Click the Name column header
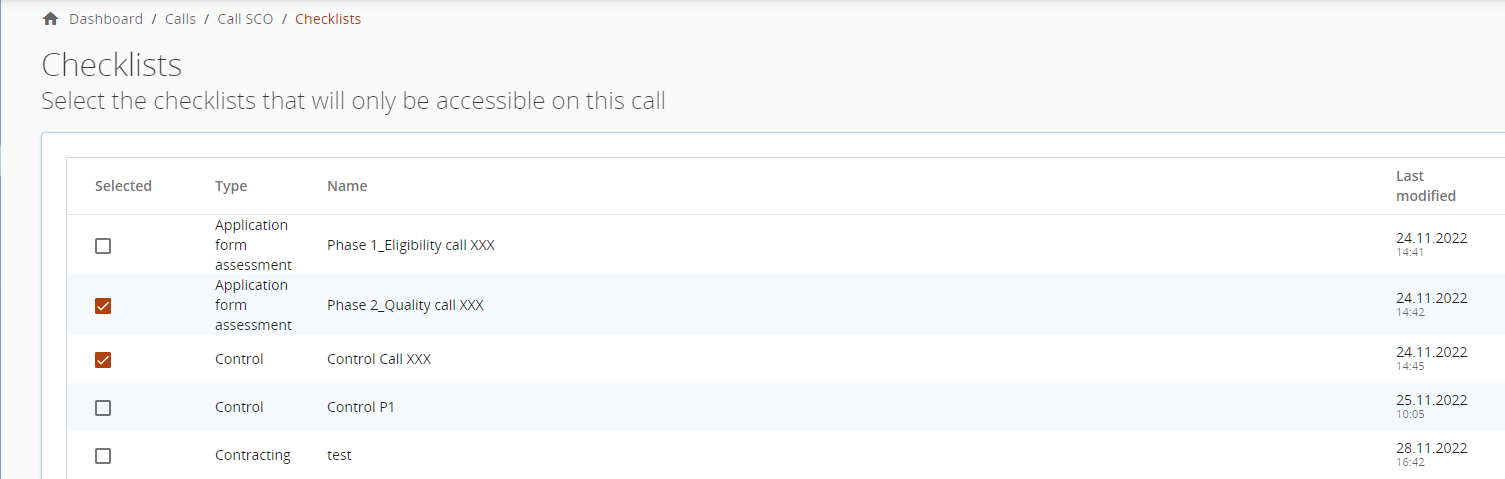 (x=347, y=186)
